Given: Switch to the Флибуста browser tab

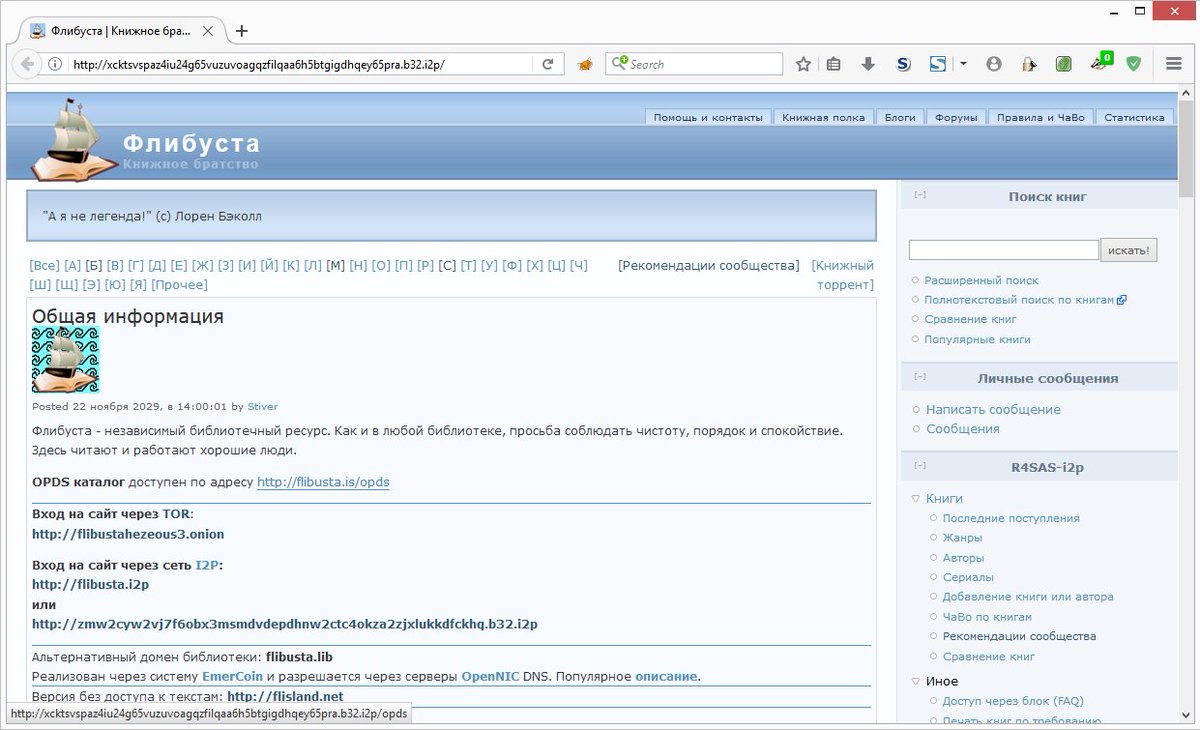Looking at the screenshot, I should coord(120,31).
